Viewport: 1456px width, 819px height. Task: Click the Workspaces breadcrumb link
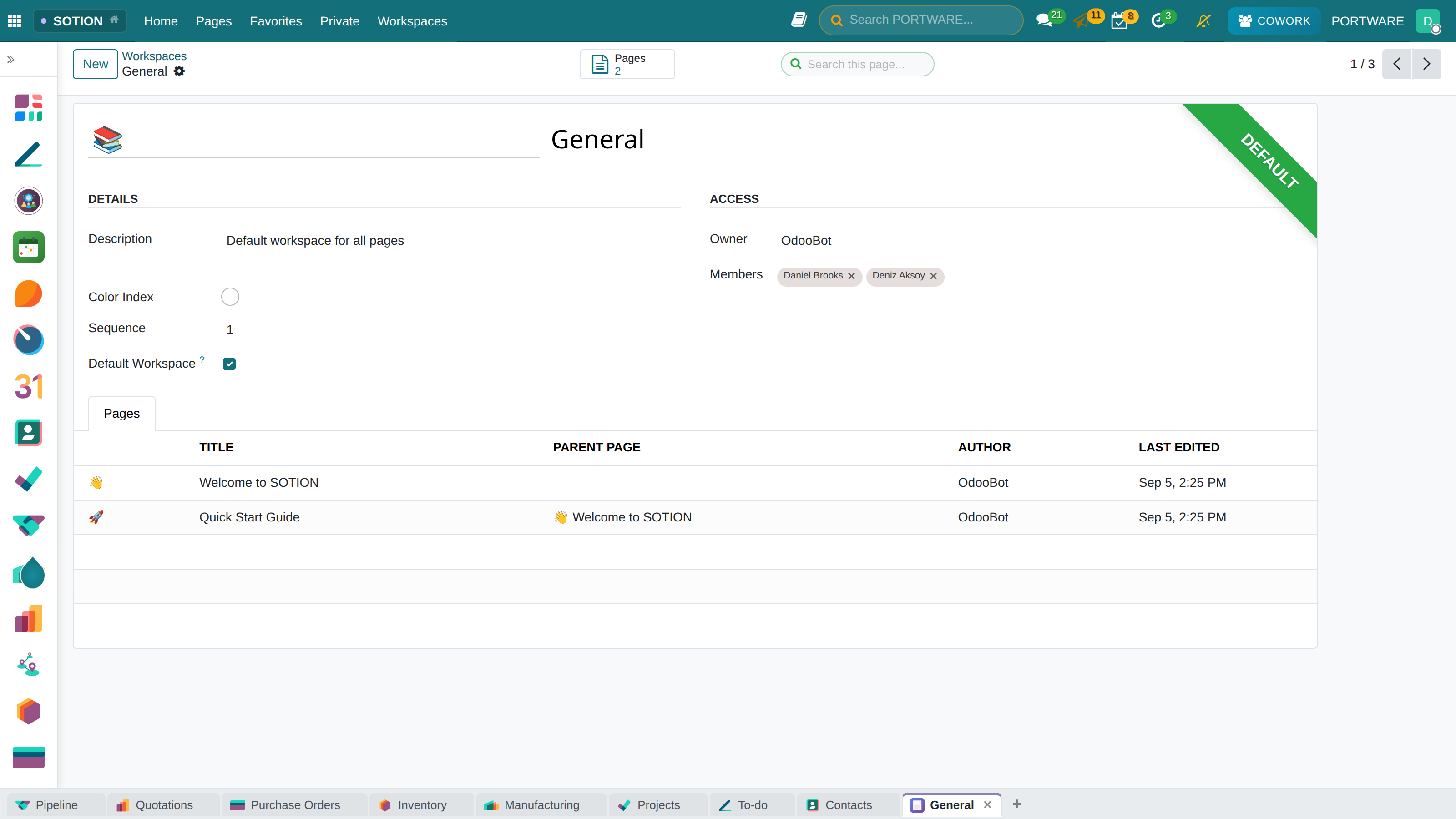(154, 56)
